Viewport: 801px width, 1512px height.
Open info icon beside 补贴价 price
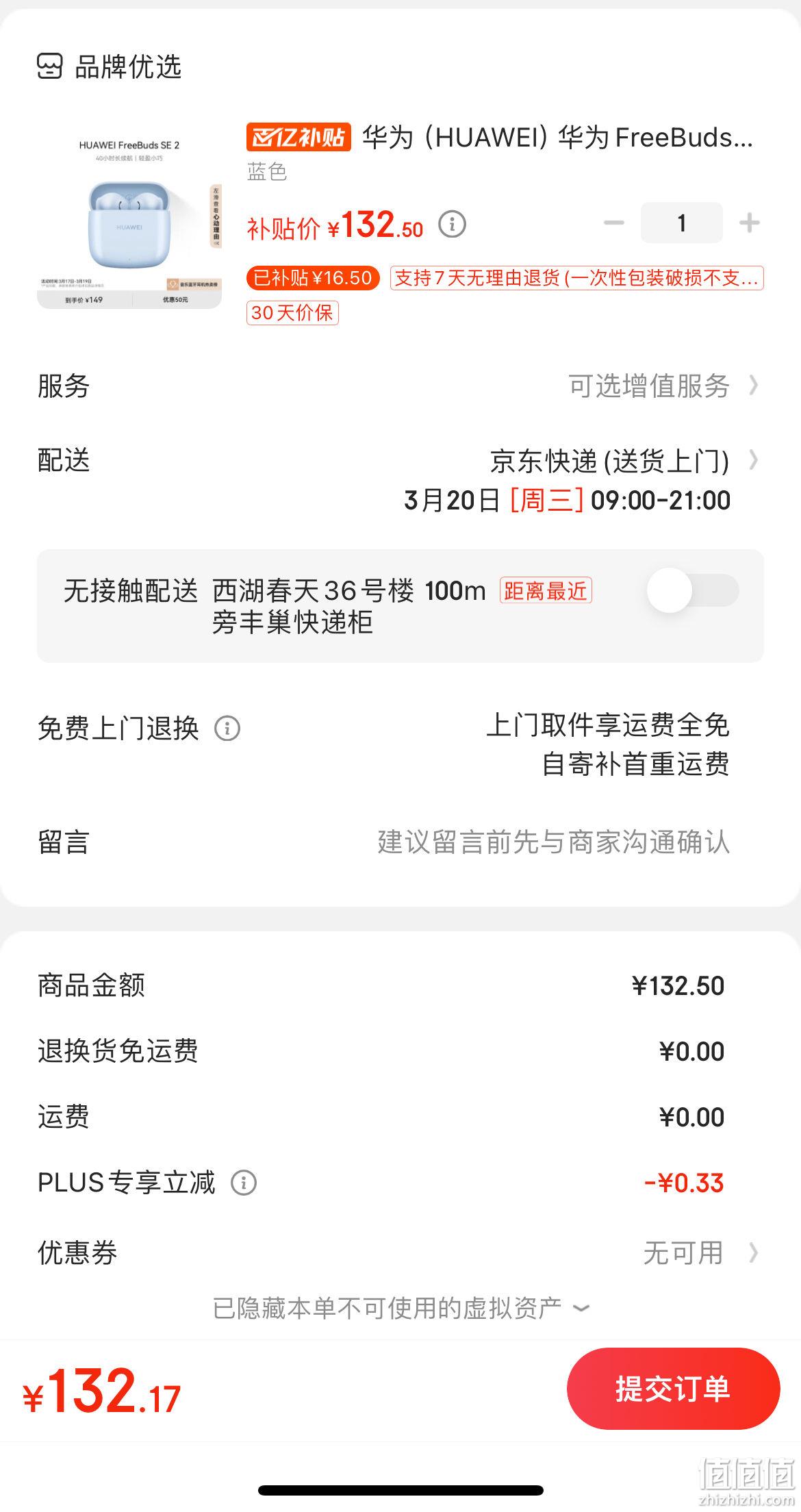pos(452,224)
